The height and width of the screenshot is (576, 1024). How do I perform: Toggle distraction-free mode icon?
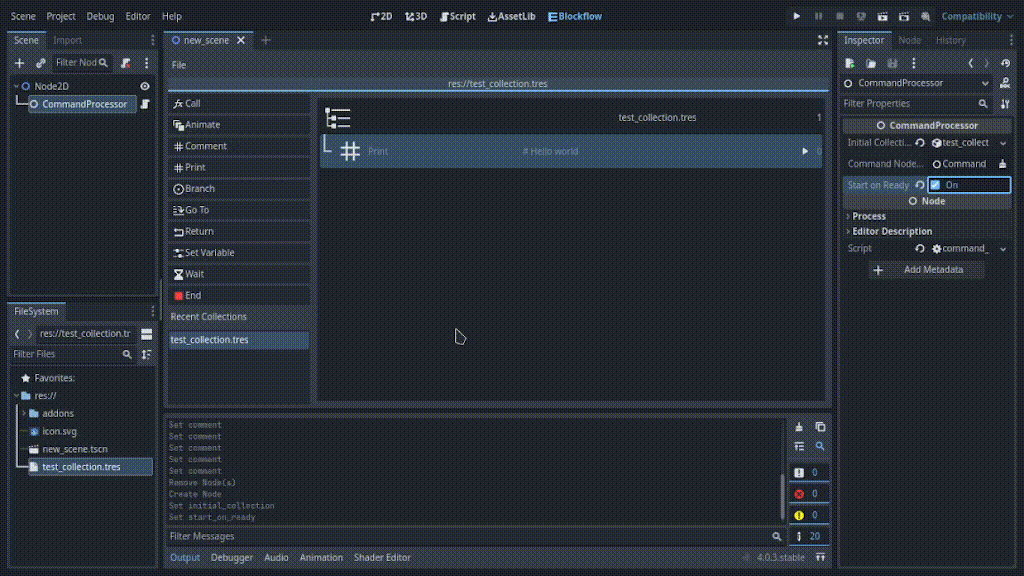[822, 40]
